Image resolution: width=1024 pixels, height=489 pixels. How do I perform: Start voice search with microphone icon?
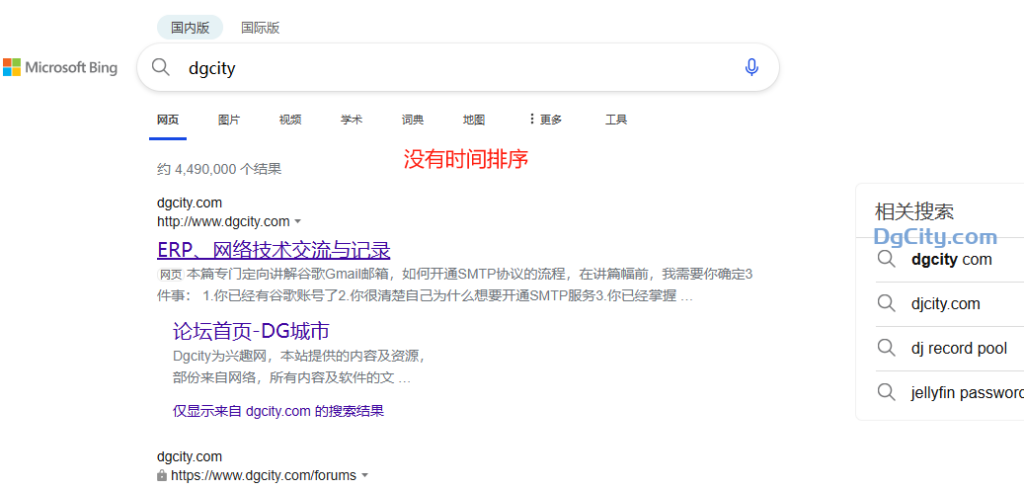coord(752,67)
